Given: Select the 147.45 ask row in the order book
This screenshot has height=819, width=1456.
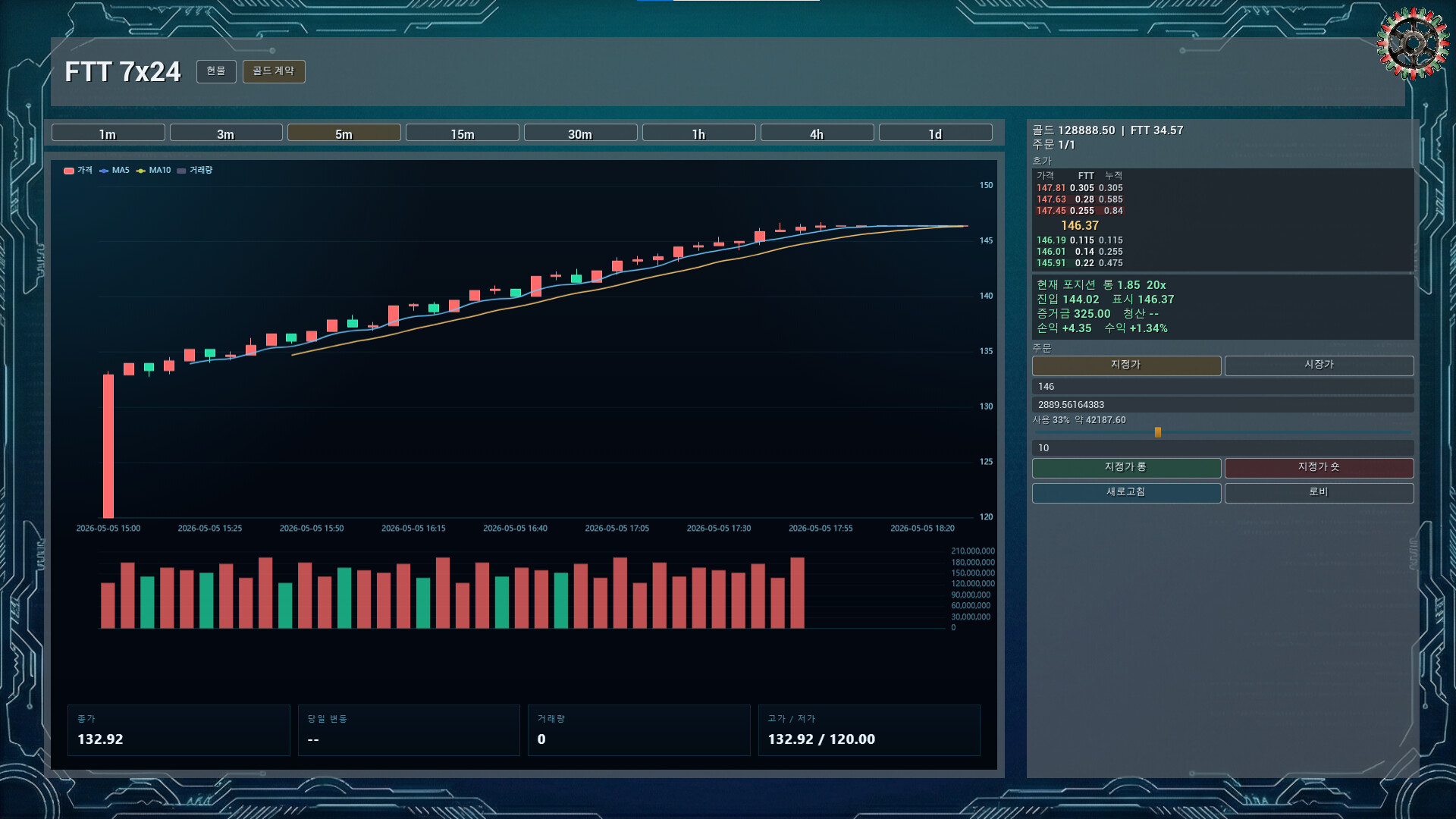Looking at the screenshot, I should pos(1080,211).
